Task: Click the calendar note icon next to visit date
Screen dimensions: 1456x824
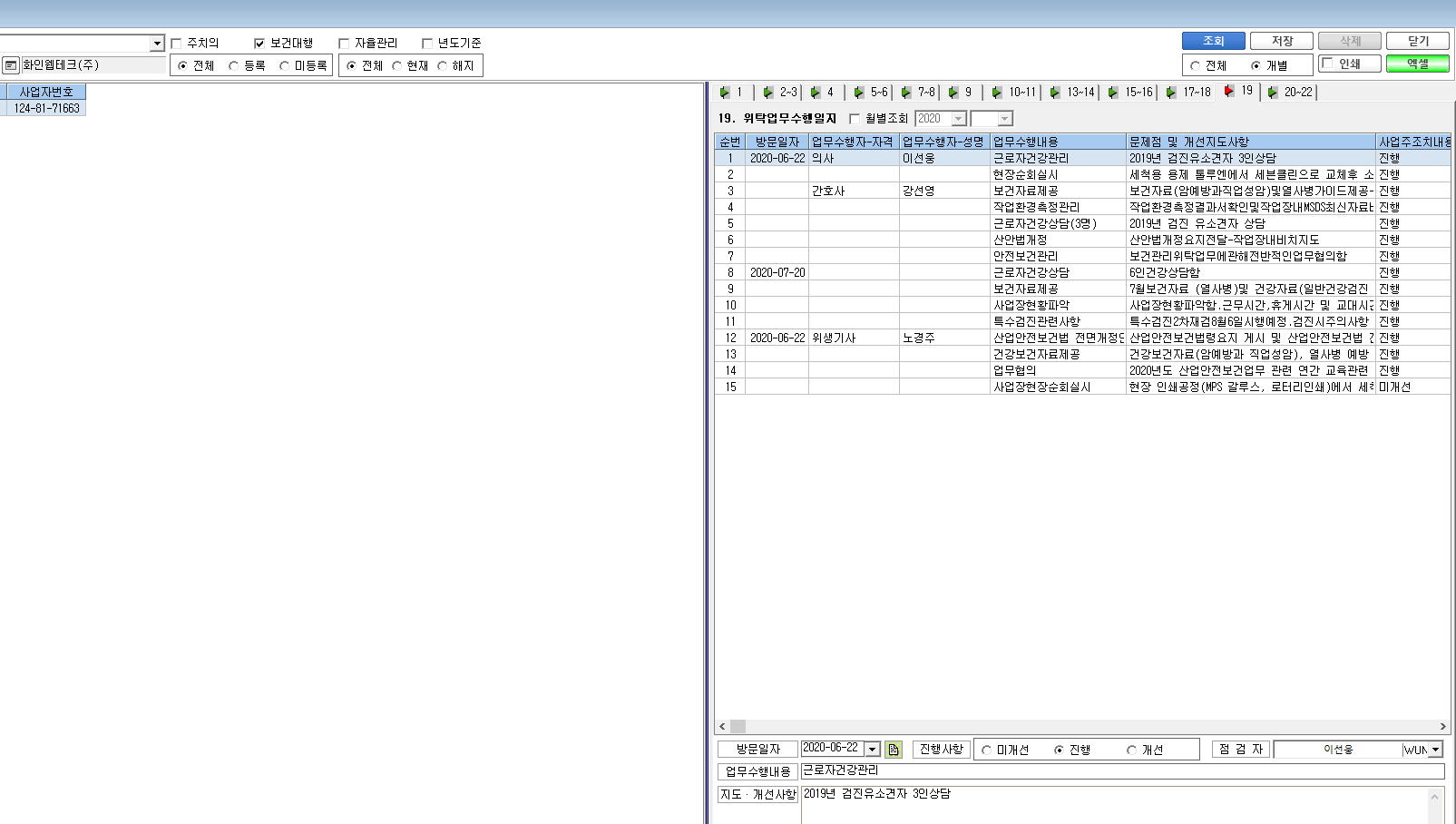Action: 894,750
